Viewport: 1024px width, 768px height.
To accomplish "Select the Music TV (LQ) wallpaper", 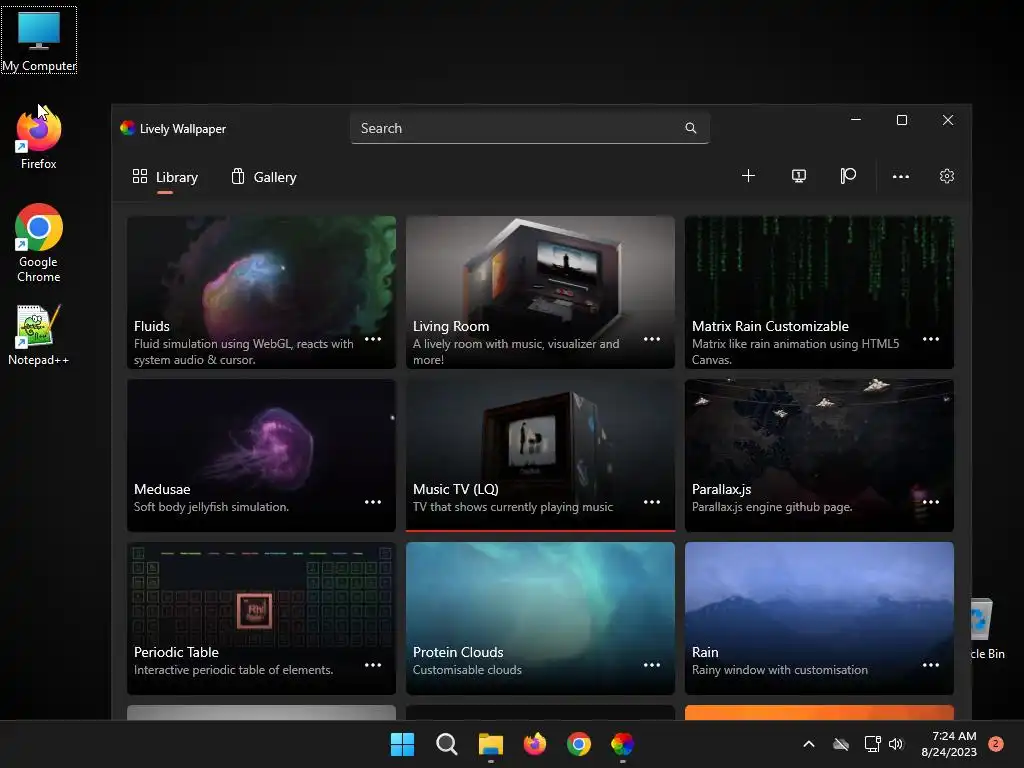I will pos(540,455).
